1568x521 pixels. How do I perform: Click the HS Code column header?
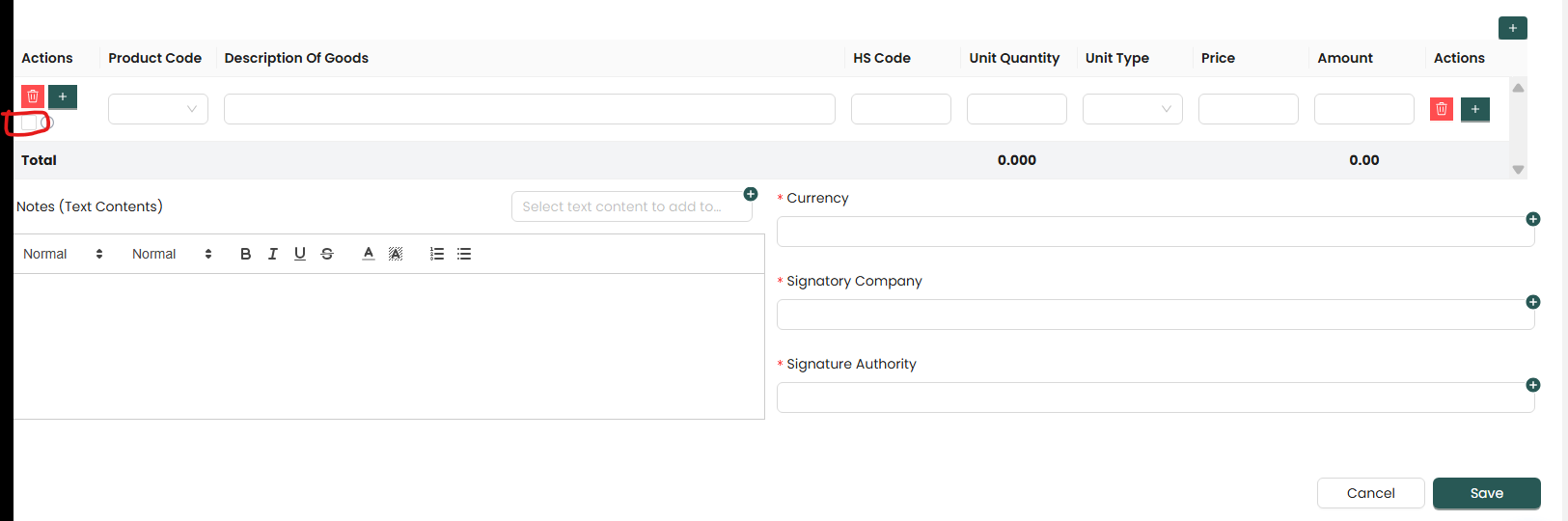point(882,58)
